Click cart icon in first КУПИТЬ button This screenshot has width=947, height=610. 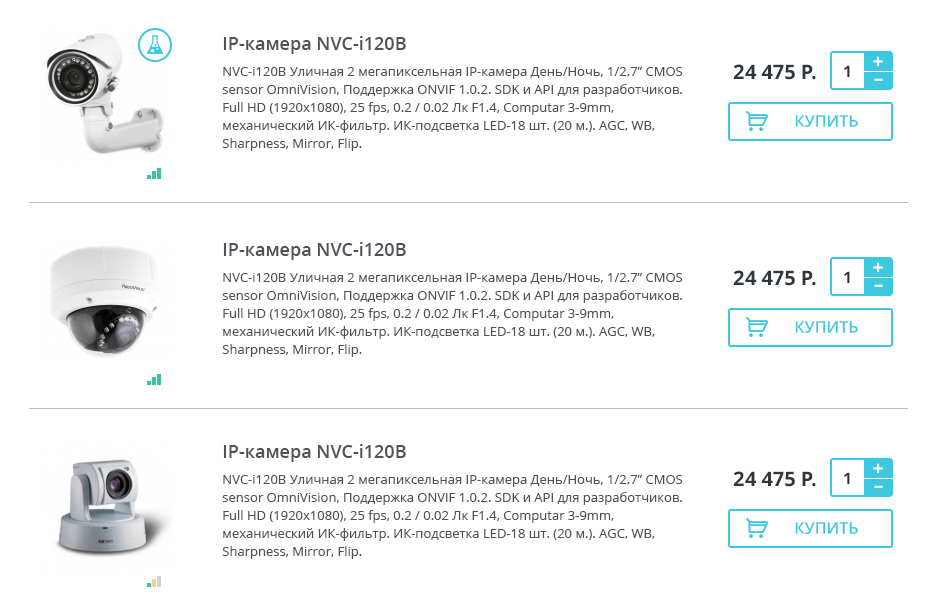[x=757, y=122]
